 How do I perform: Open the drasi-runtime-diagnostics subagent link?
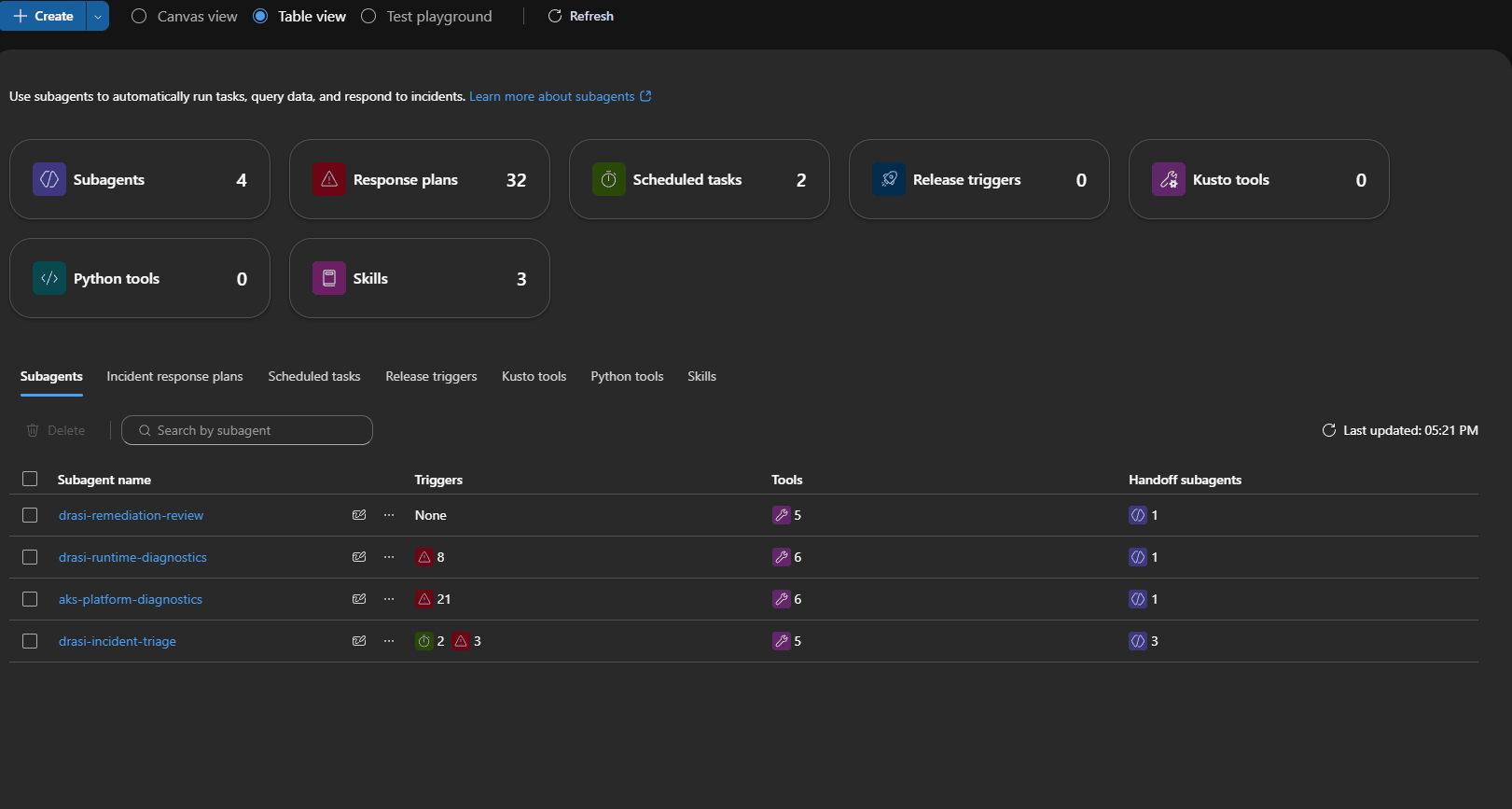click(132, 557)
